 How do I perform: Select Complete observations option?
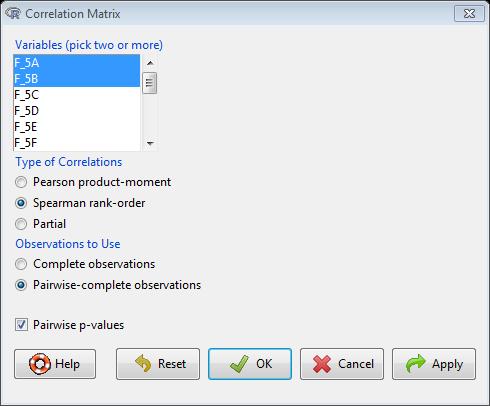[21, 264]
